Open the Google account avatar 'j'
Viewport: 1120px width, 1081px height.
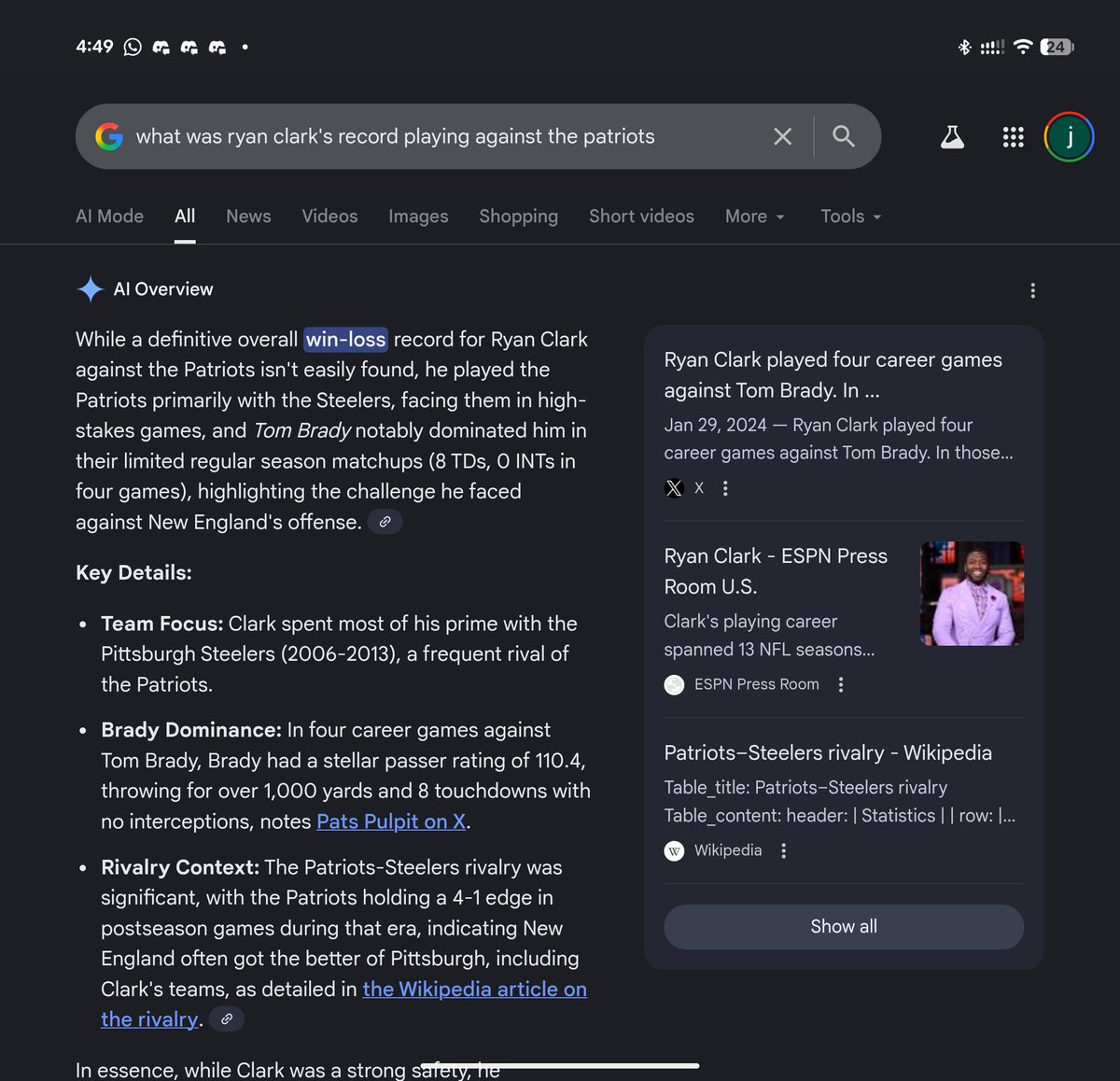point(1070,137)
